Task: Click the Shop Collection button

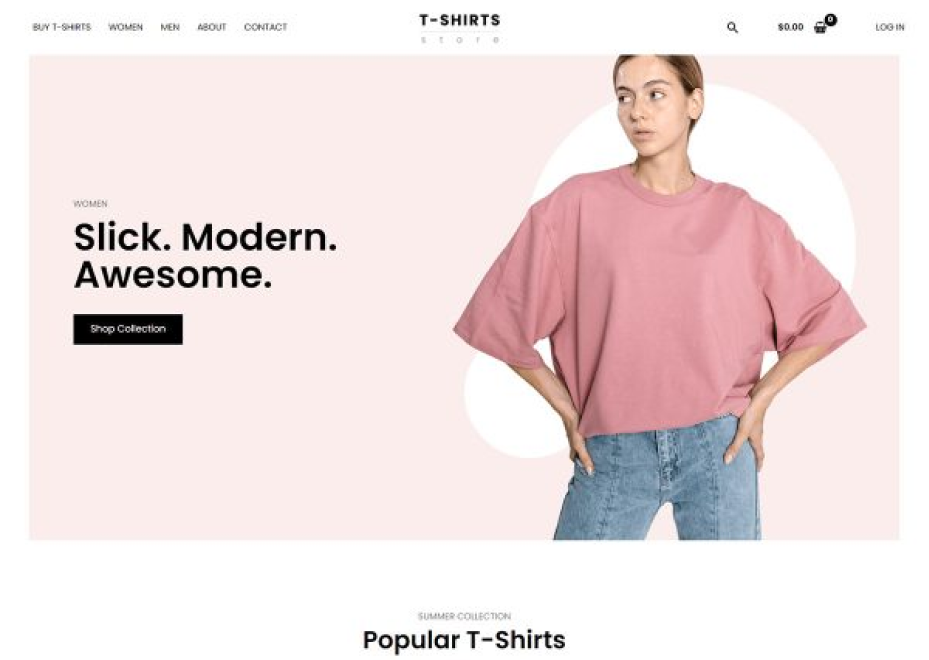Action: pos(128,329)
